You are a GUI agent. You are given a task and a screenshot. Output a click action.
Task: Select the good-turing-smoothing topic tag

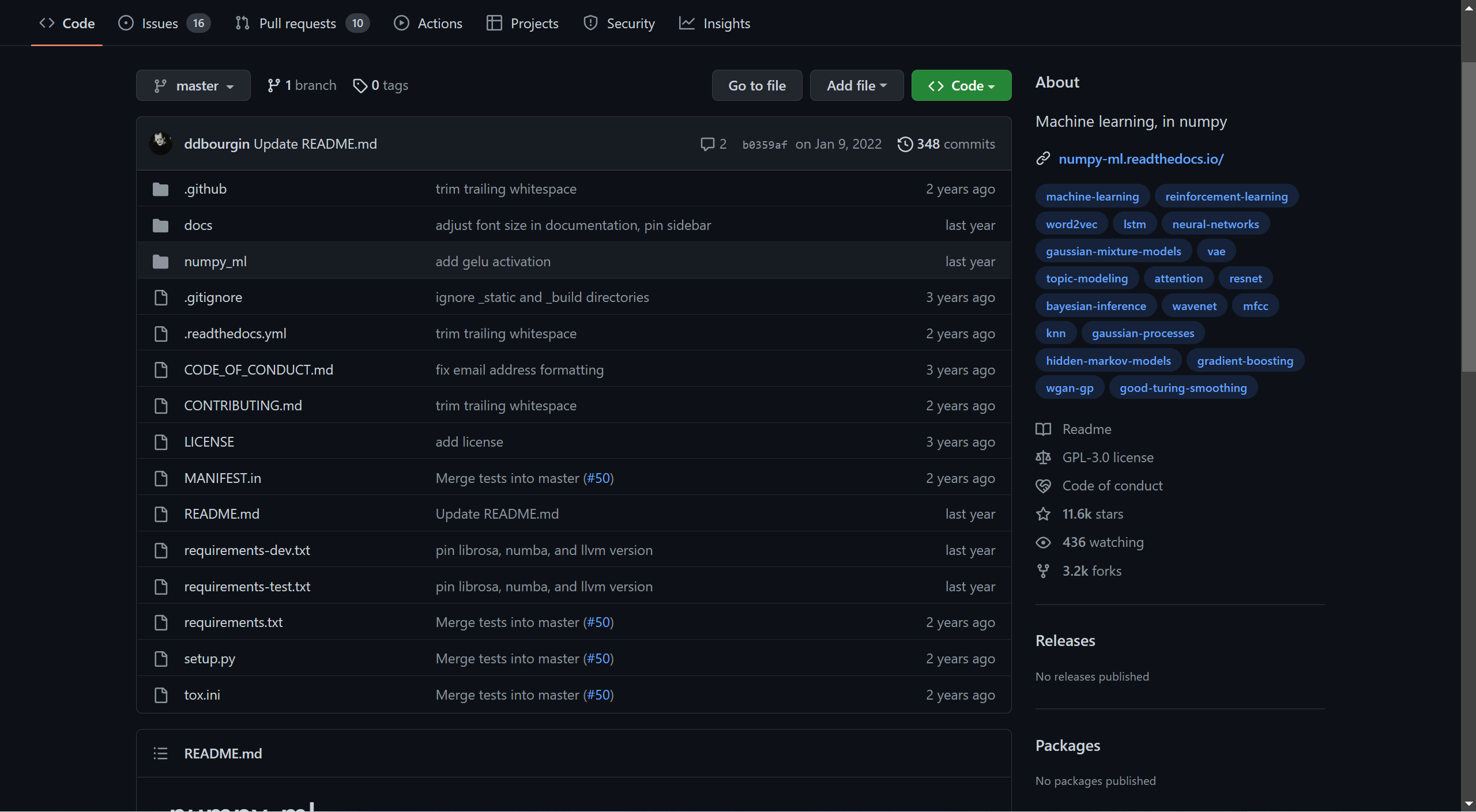[x=1183, y=388]
